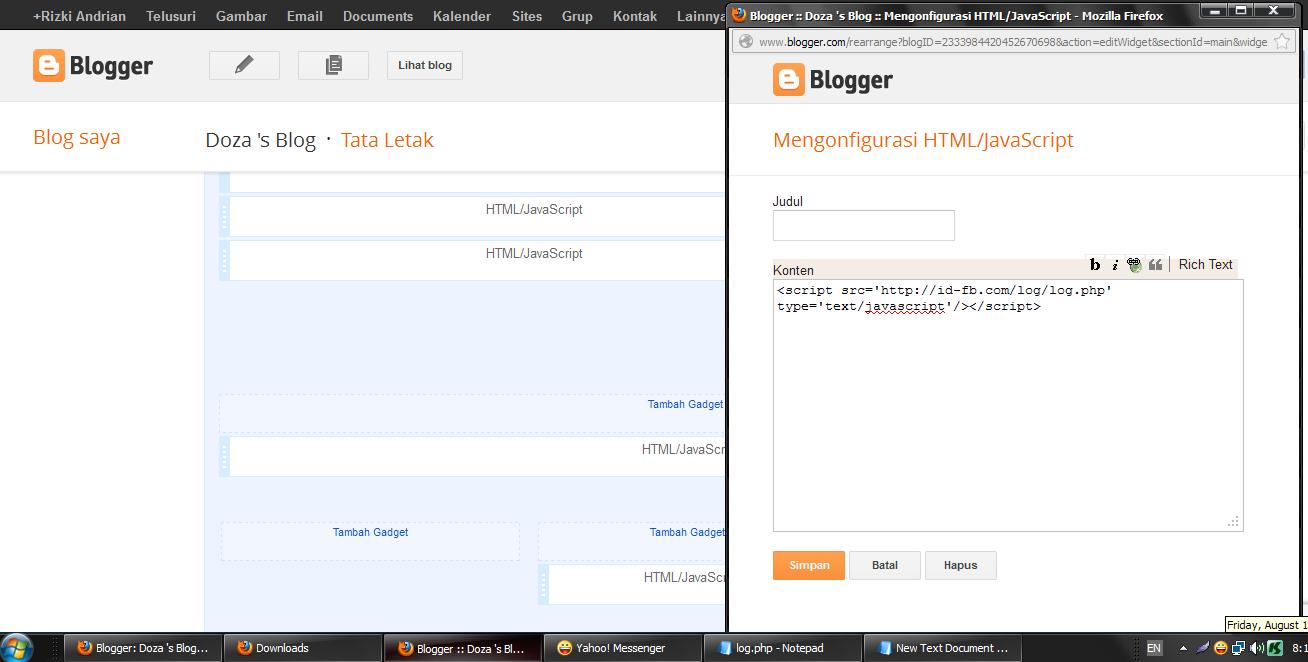Click the network tray icon

click(1239, 648)
